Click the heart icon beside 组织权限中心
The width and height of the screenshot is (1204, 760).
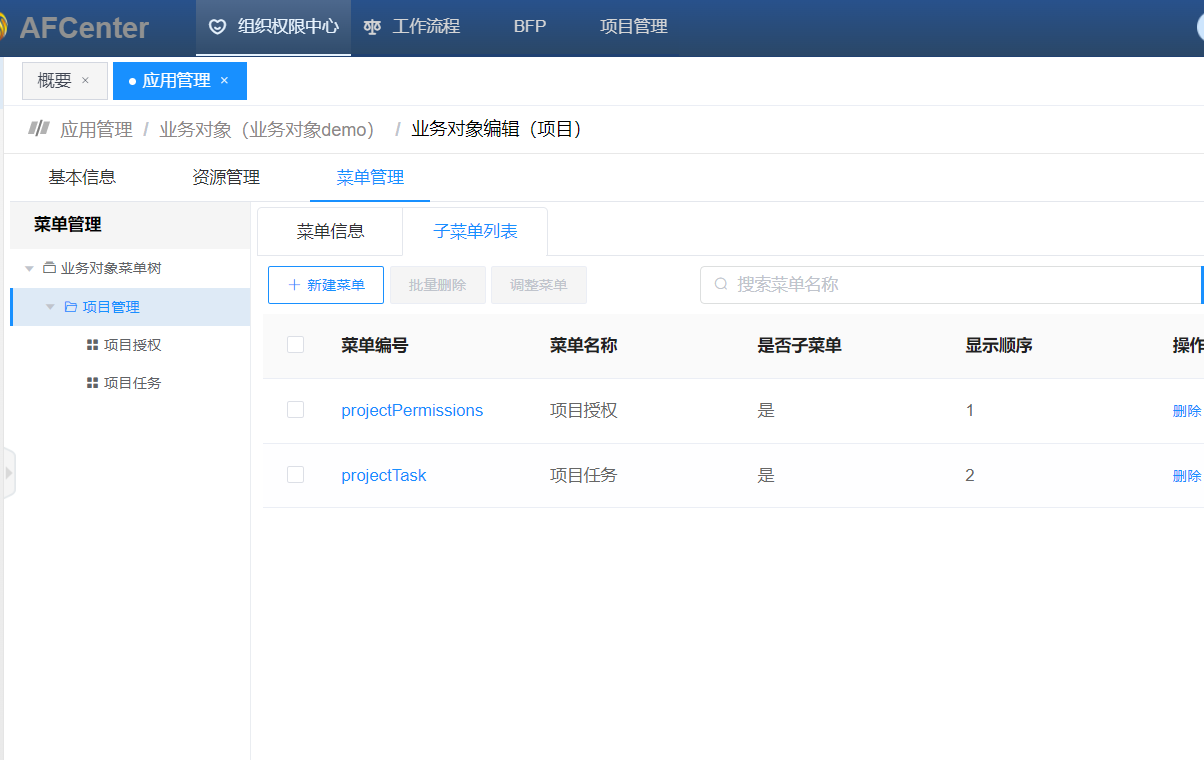pyautogui.click(x=217, y=27)
